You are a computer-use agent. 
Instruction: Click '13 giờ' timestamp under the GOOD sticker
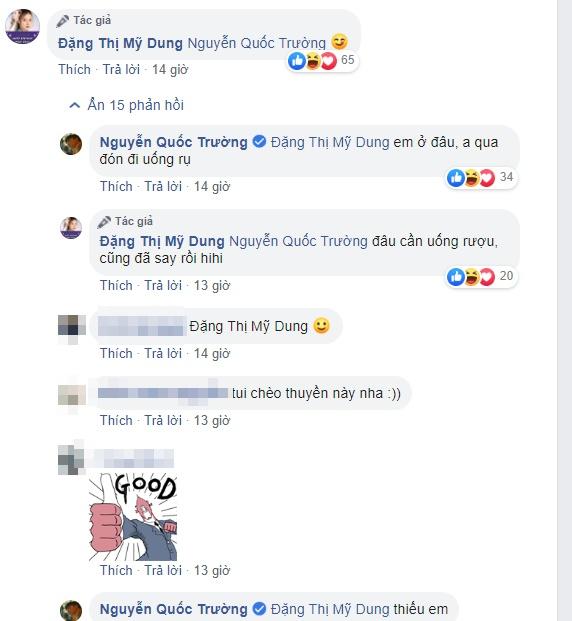point(212,570)
